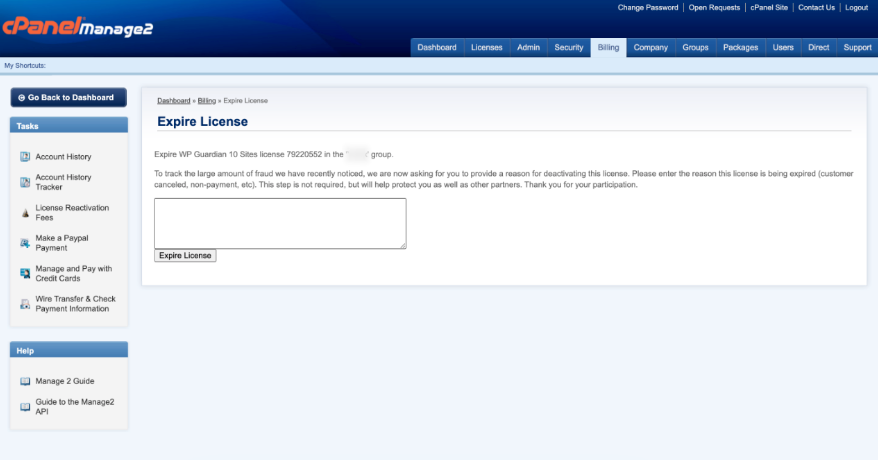
Task: Click the License Reactivation Fees icon
Action: (x=25, y=213)
